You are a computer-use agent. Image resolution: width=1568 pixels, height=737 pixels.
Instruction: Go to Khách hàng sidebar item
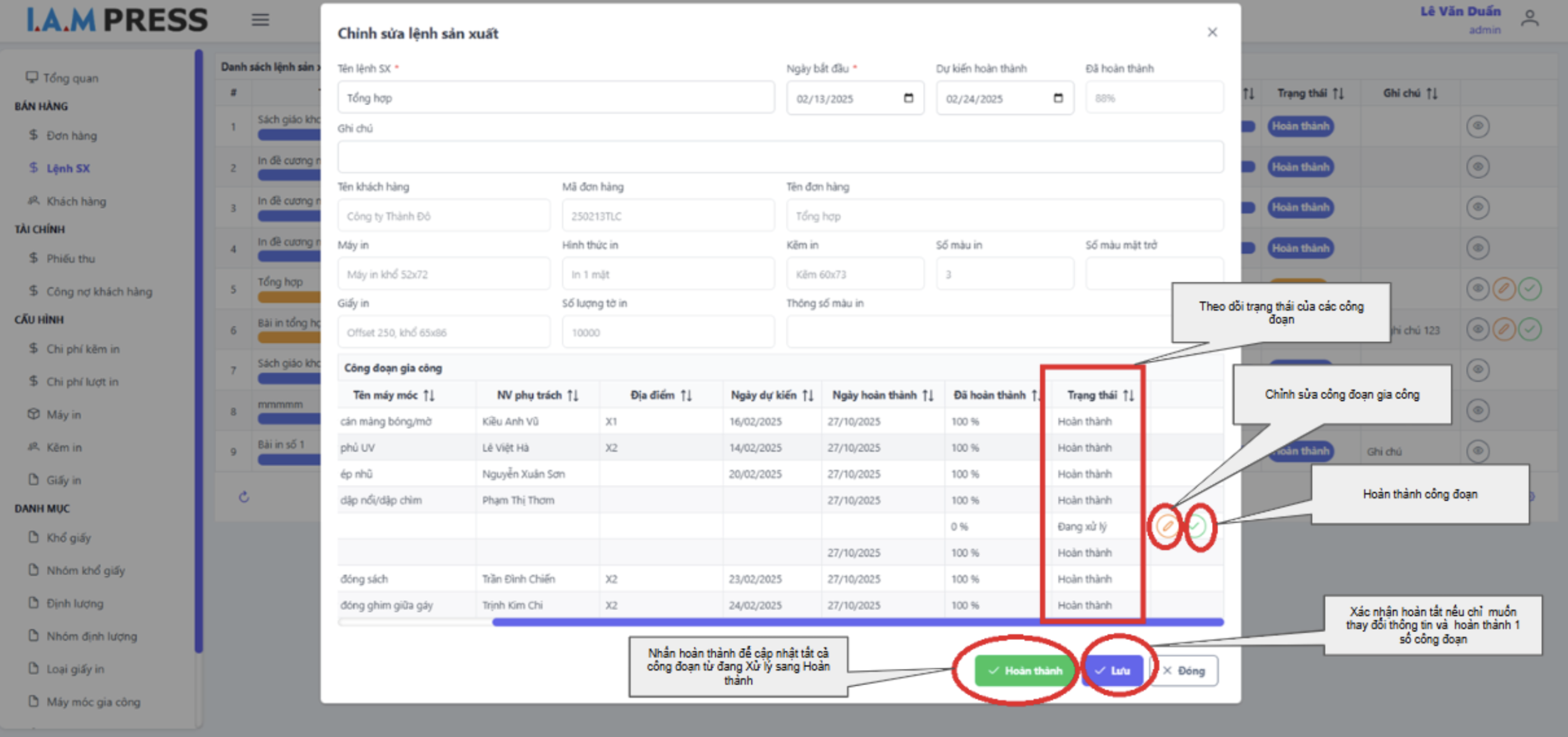pyautogui.click(x=76, y=201)
